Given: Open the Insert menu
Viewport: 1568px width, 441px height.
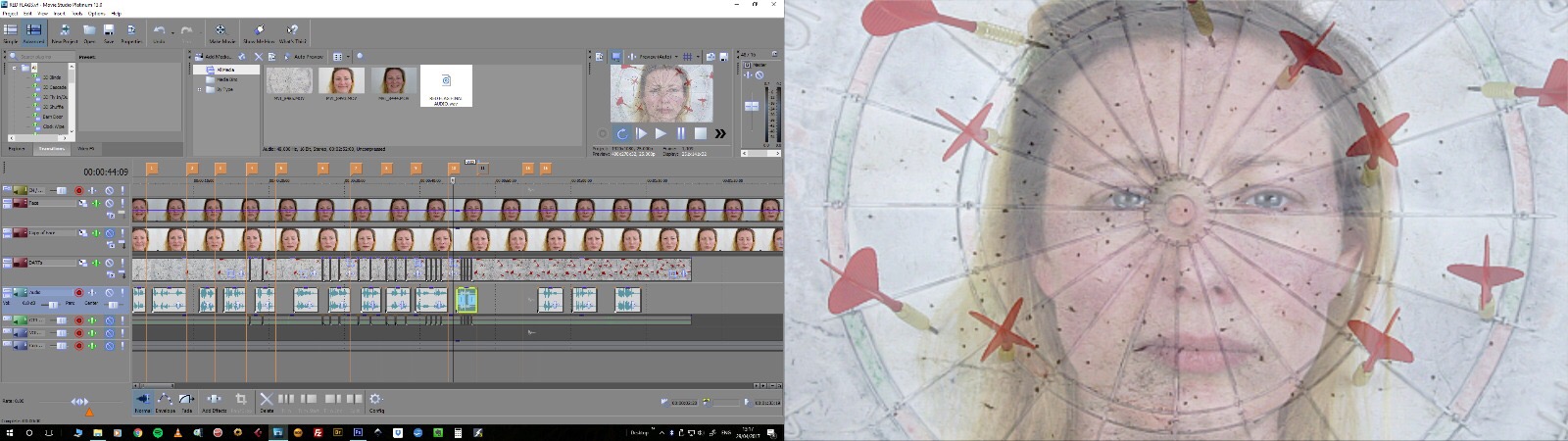Looking at the screenshot, I should click(x=59, y=14).
